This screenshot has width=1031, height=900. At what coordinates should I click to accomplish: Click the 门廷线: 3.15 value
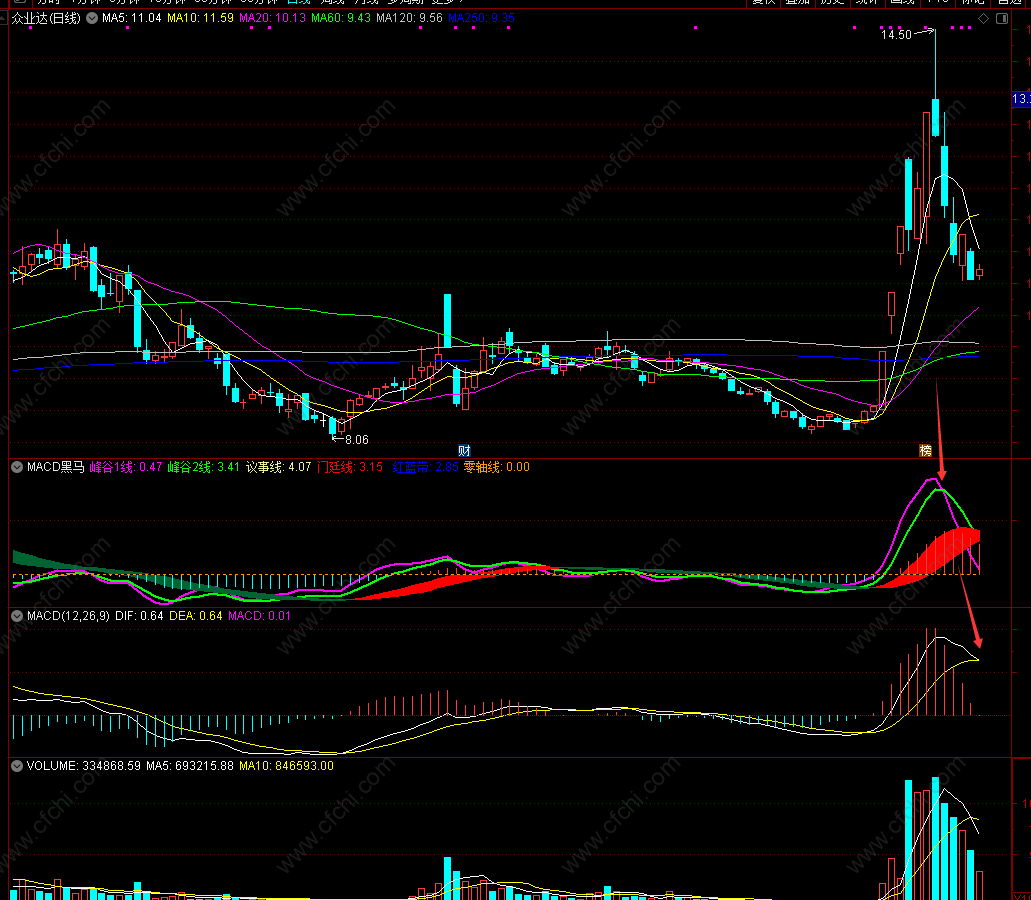350,467
